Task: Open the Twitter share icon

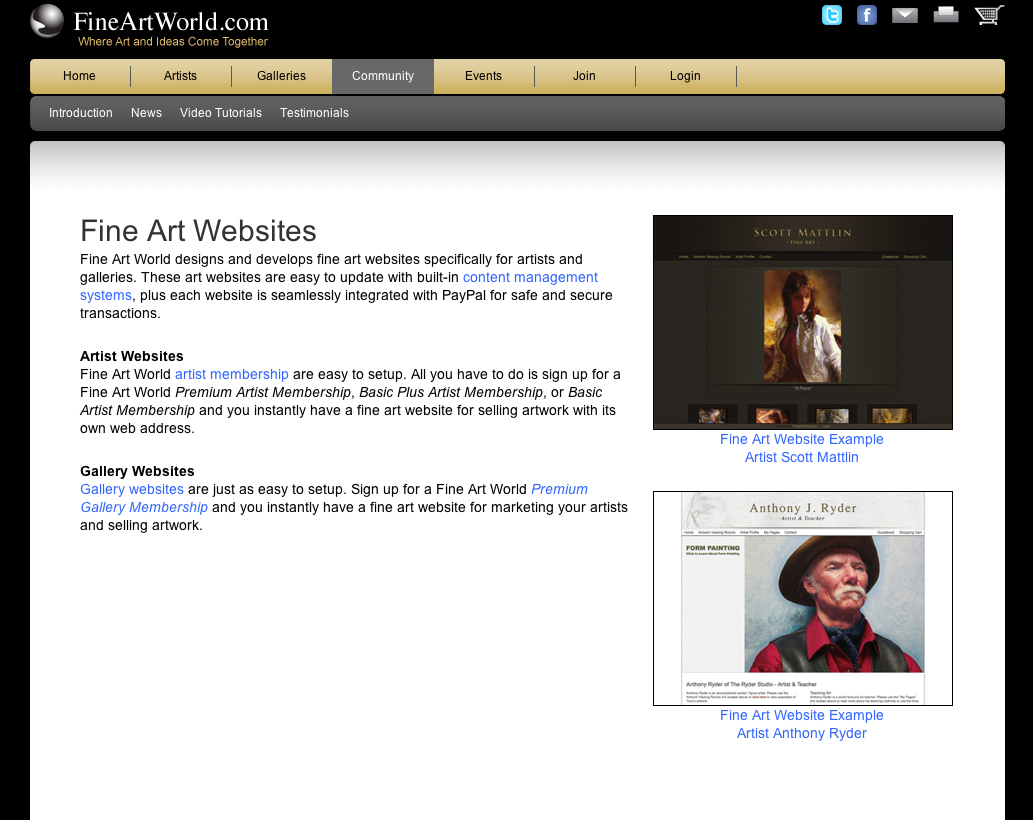Action: (831, 15)
